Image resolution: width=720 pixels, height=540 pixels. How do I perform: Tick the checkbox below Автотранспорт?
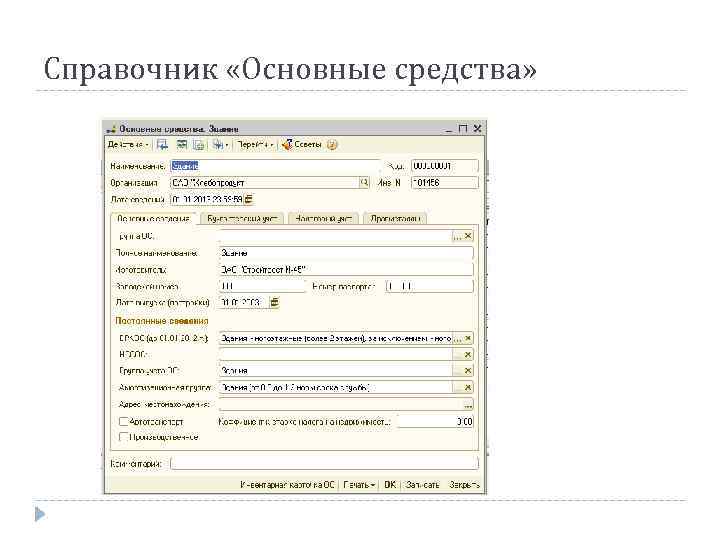click(x=123, y=437)
